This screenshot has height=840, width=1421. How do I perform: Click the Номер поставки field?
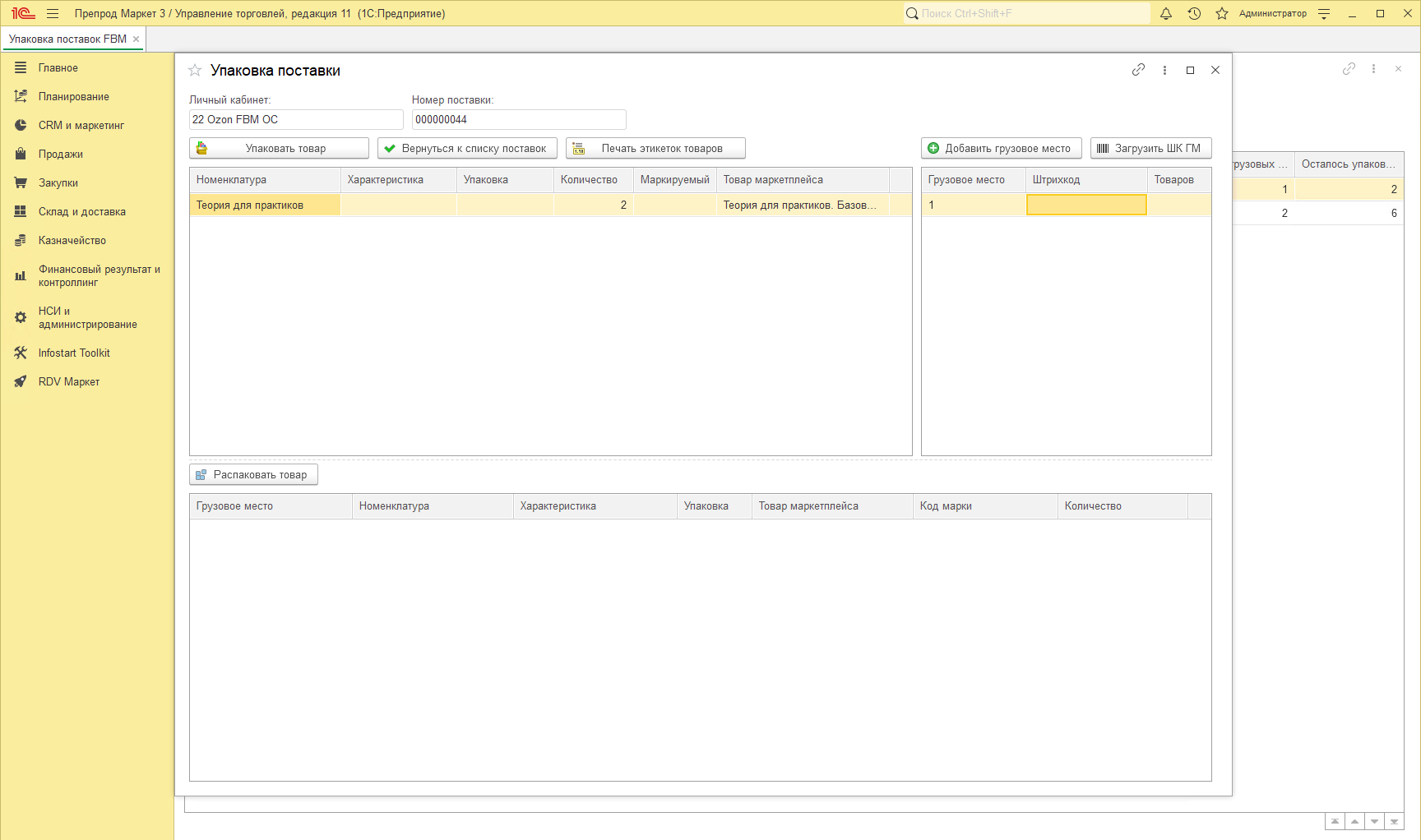coord(518,119)
